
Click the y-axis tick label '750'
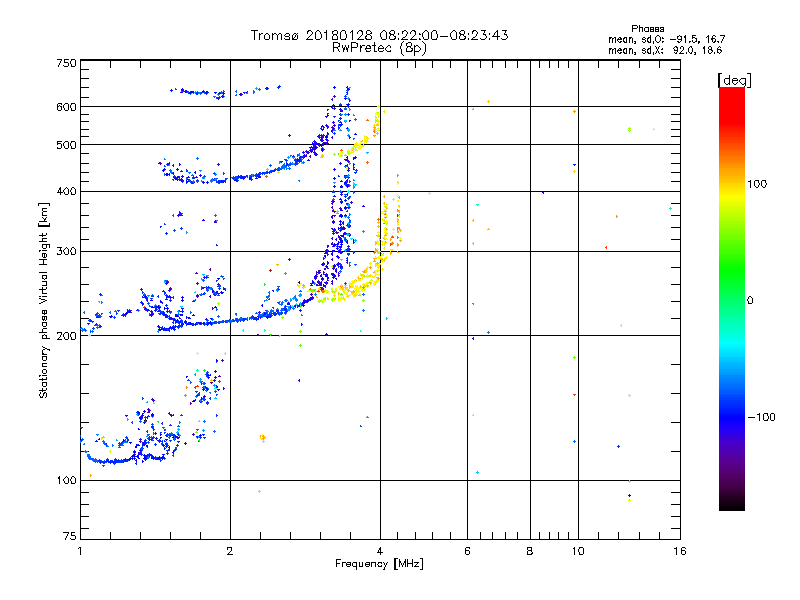pos(66,64)
